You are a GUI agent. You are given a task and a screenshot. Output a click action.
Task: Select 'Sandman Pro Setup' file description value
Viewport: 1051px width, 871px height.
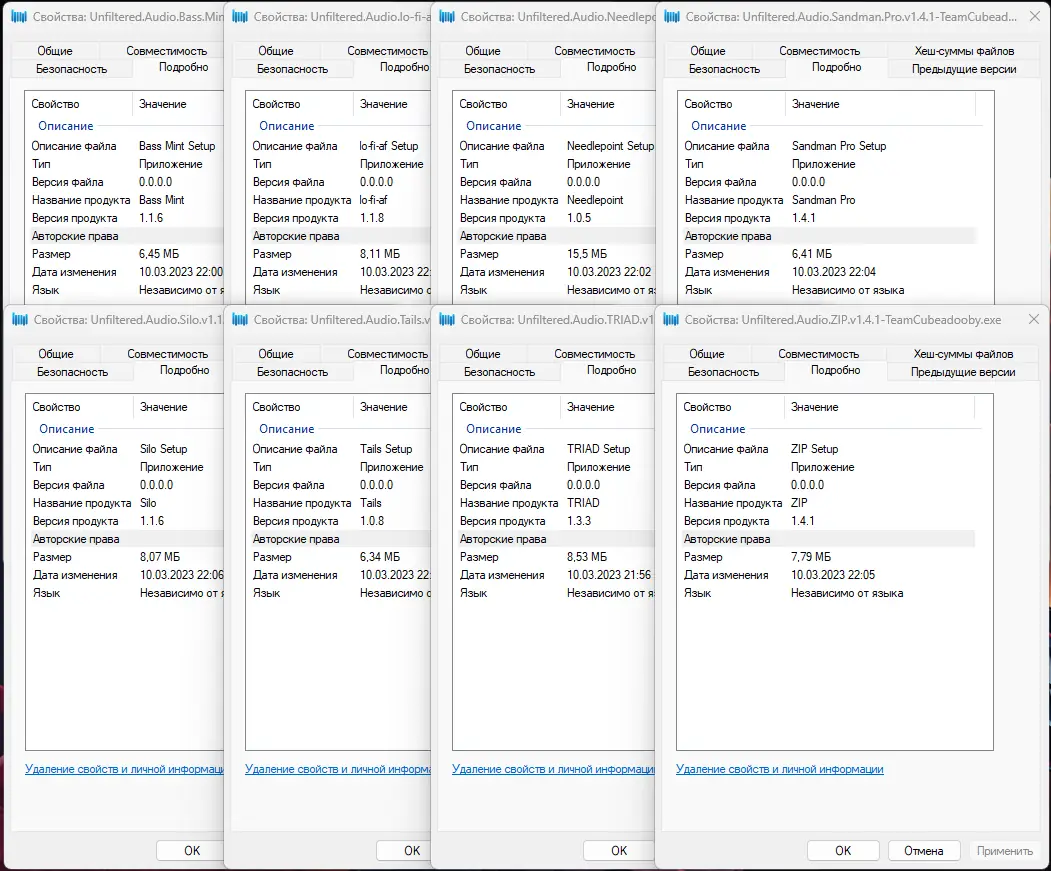[x=839, y=146]
